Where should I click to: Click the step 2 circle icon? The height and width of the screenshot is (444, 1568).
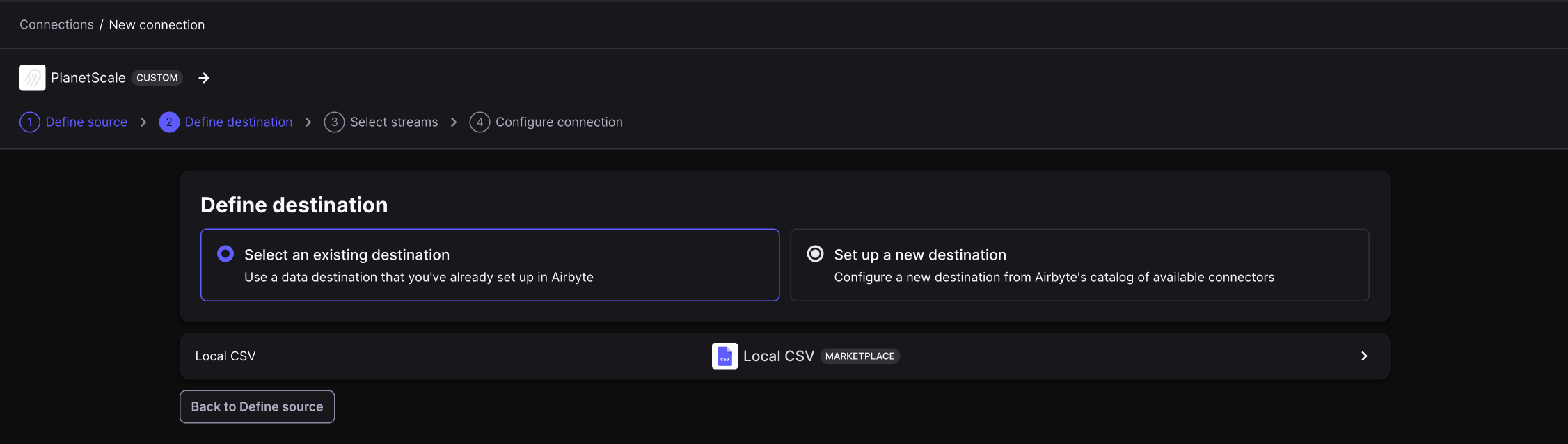[169, 122]
